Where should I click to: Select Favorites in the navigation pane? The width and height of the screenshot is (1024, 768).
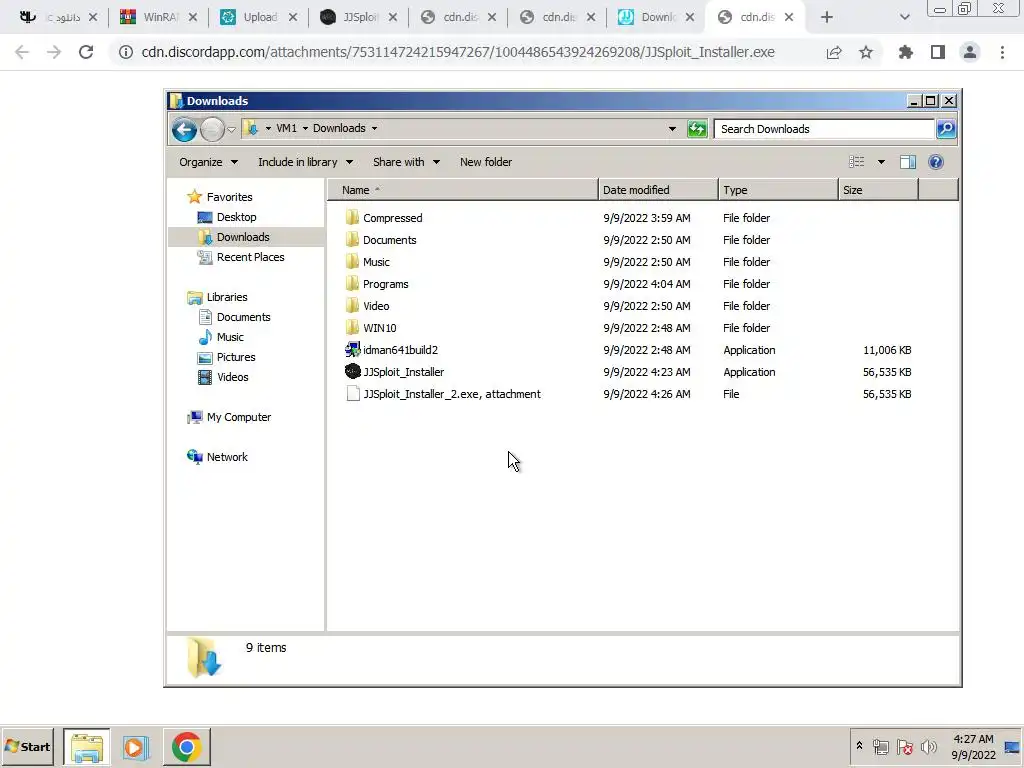tap(229, 197)
